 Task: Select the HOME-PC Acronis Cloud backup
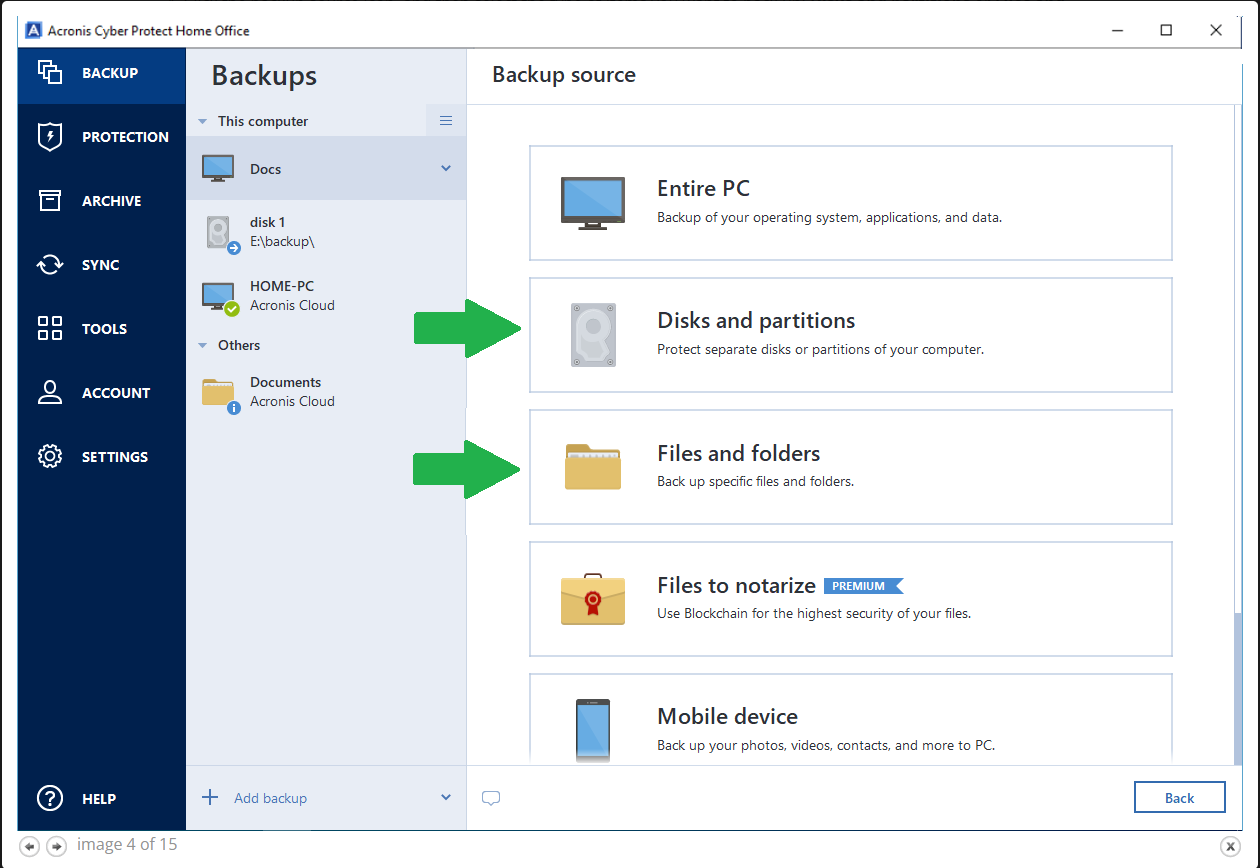[326, 296]
